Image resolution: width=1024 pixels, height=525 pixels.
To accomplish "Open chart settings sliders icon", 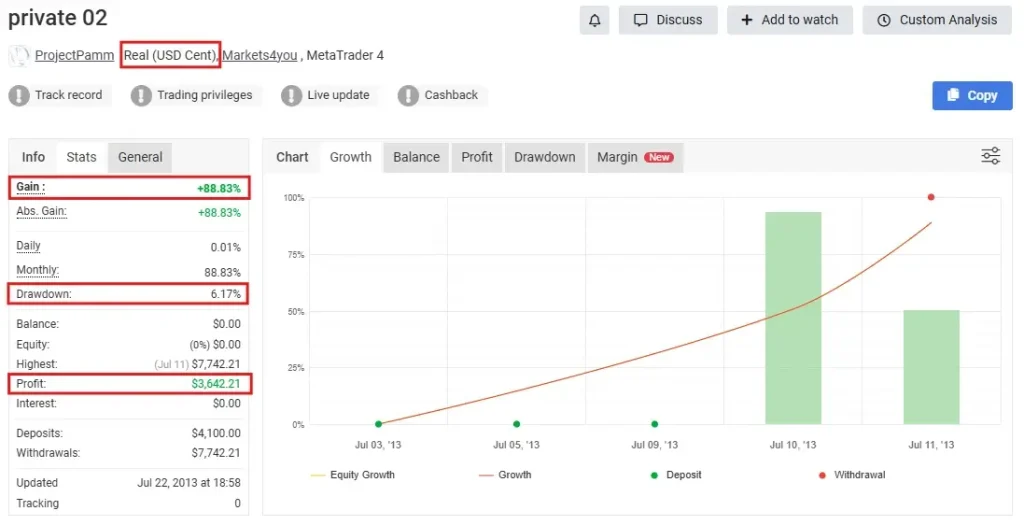I will click(990, 156).
